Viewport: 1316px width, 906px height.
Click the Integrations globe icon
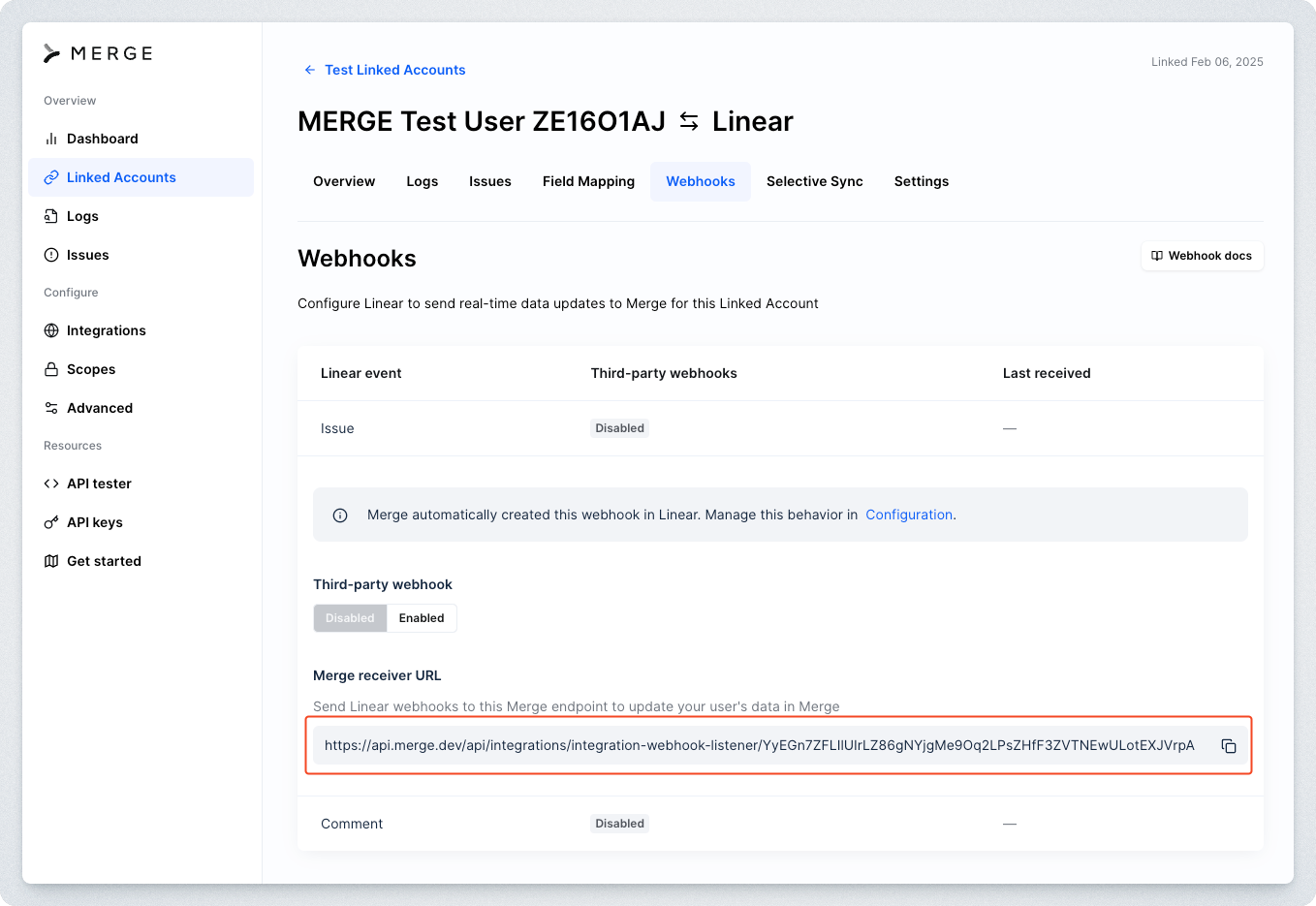click(51, 330)
